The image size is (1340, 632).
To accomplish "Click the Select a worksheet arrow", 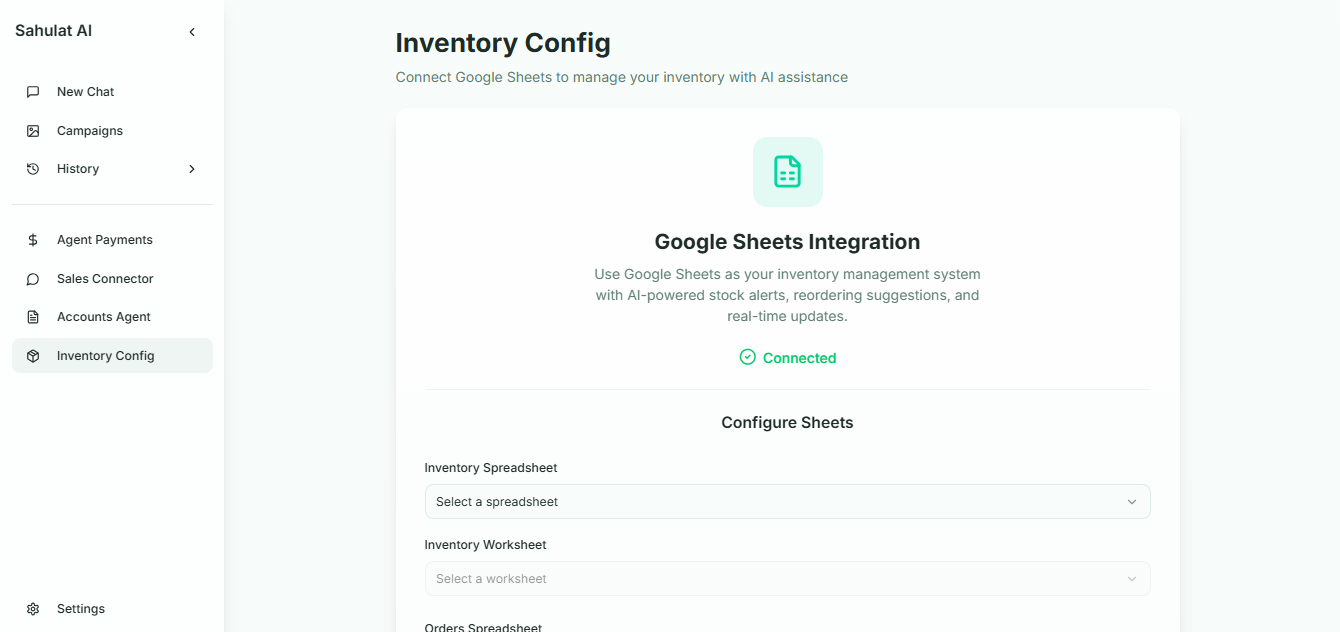I will click(1132, 579).
